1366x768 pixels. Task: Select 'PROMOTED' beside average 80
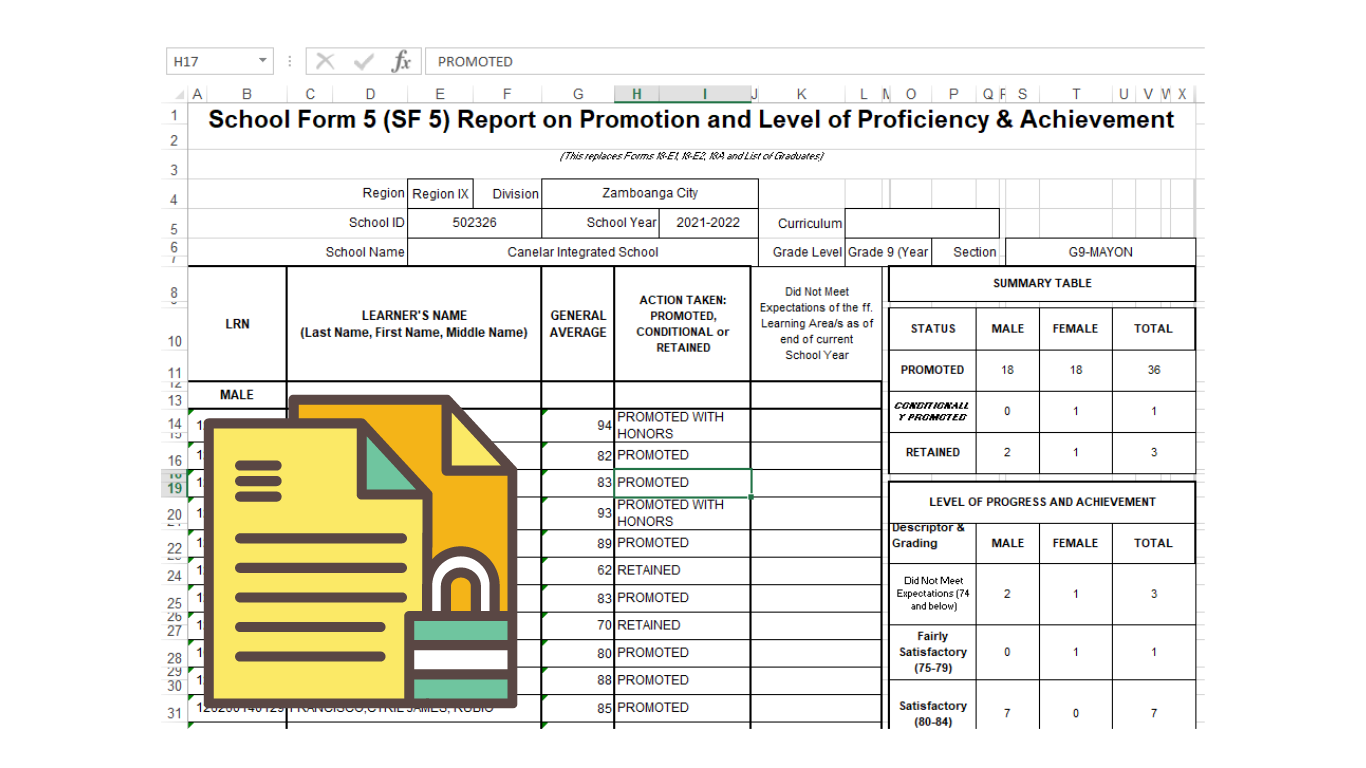[x=683, y=653]
